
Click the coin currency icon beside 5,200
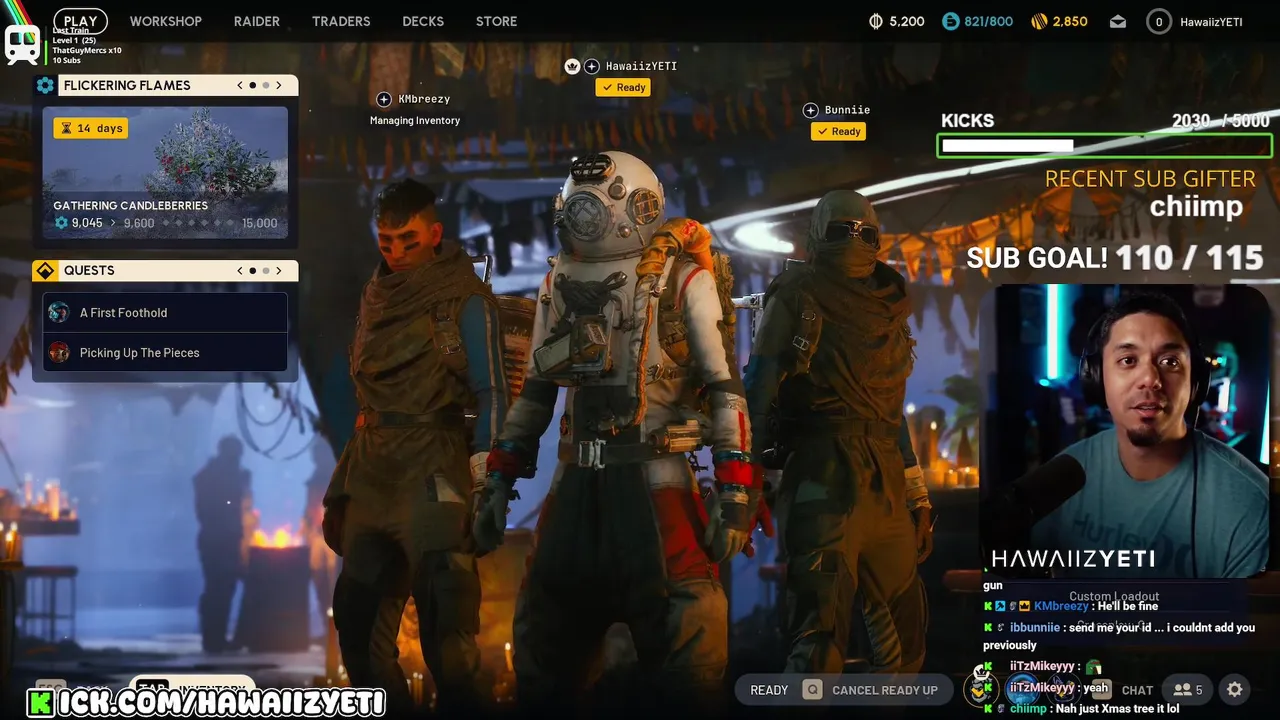876,21
